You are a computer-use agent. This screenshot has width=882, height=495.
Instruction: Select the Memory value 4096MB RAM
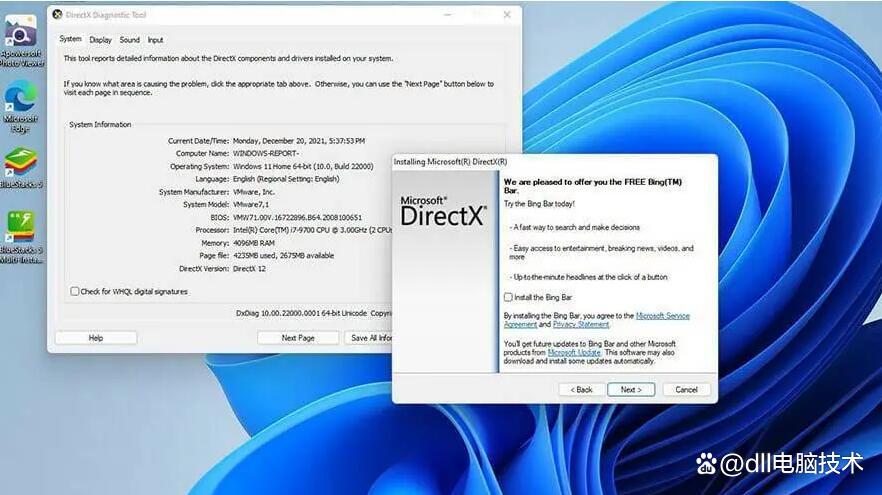point(254,243)
